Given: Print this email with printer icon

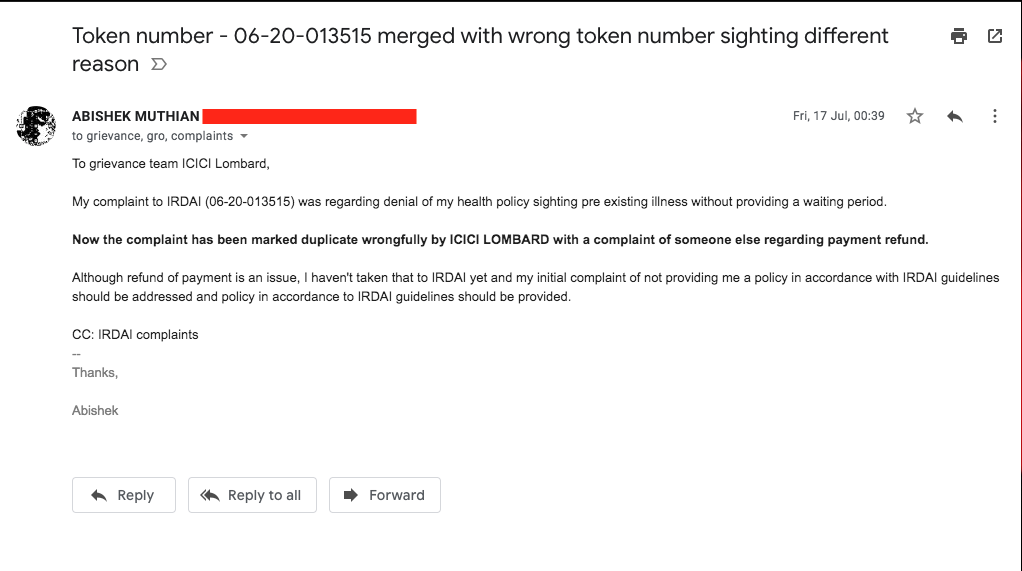Looking at the screenshot, I should click(959, 37).
